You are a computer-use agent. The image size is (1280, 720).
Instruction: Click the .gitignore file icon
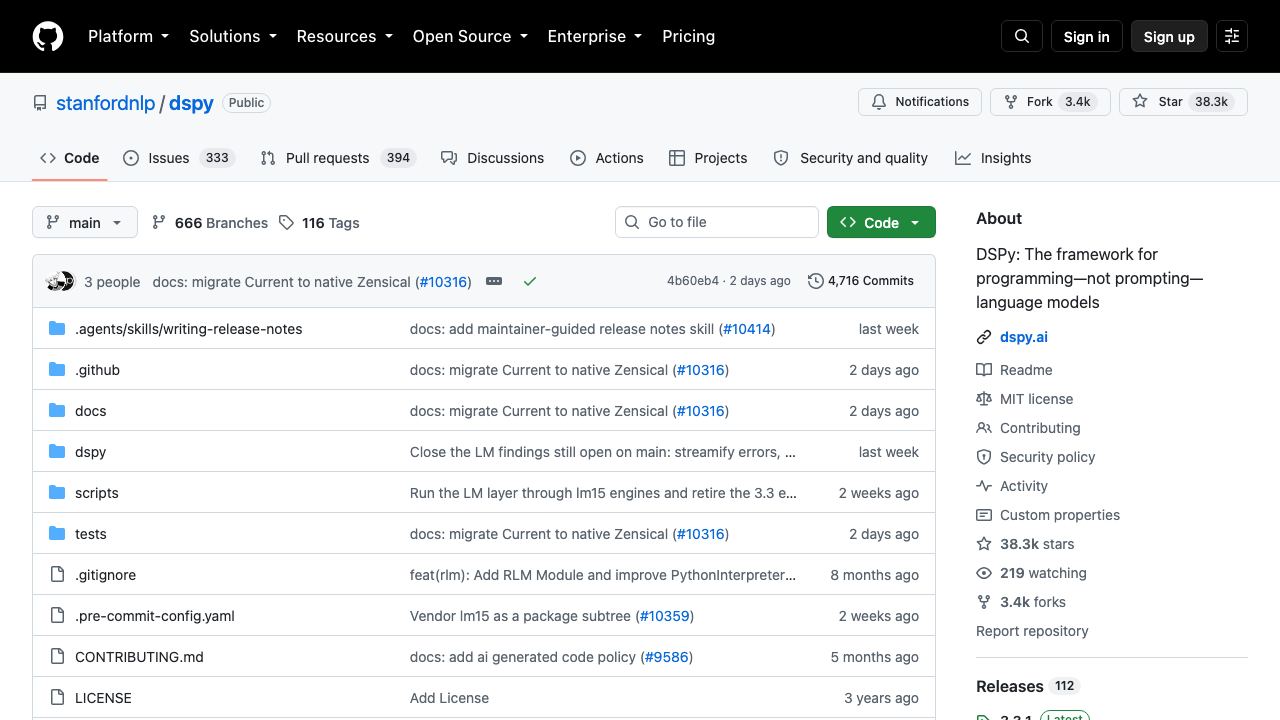[57, 575]
